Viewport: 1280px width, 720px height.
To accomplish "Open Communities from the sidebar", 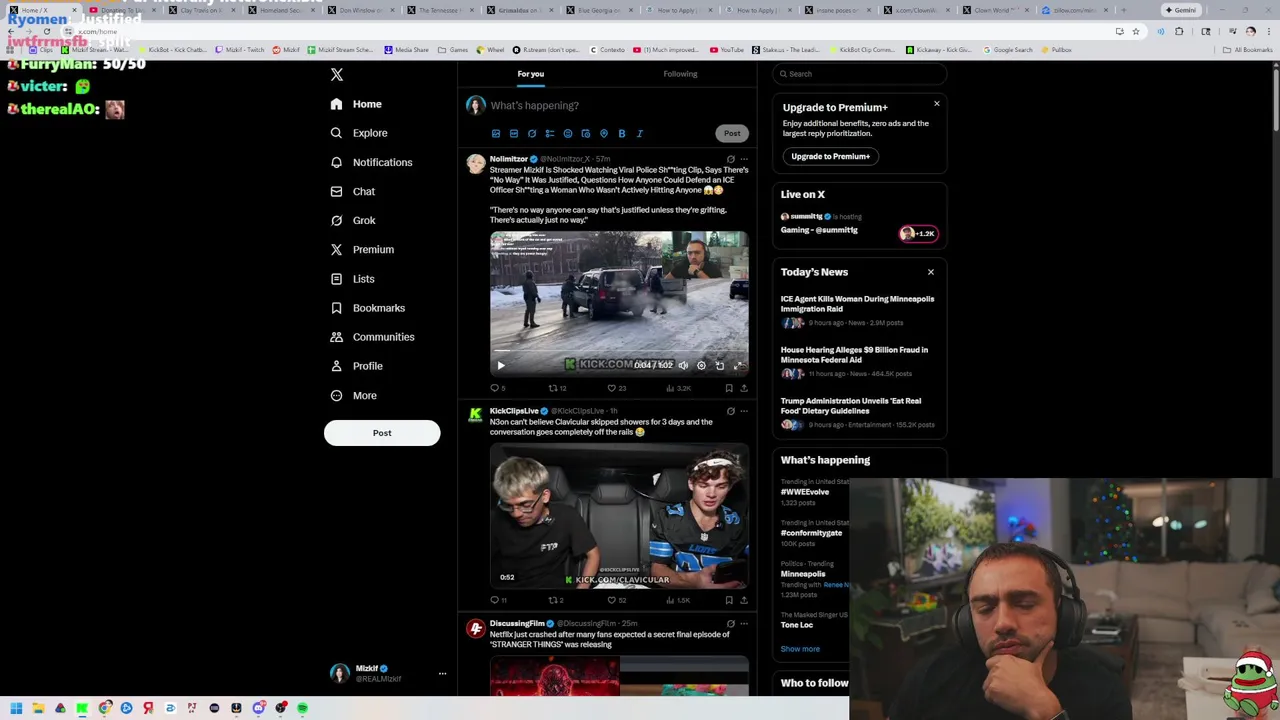I will click(x=371, y=337).
